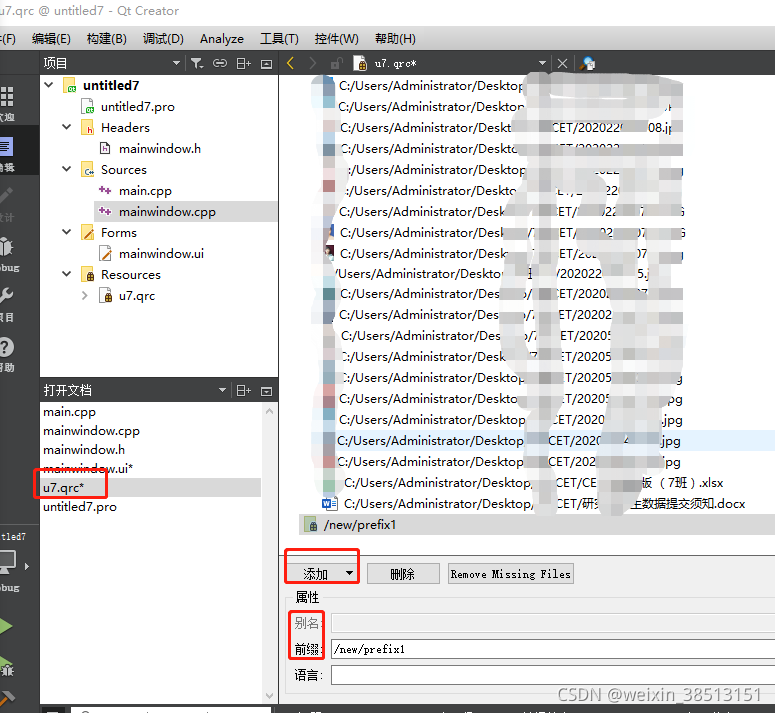Select main.cpp under Sources
Viewport: 775px width, 713px height.
(145, 191)
